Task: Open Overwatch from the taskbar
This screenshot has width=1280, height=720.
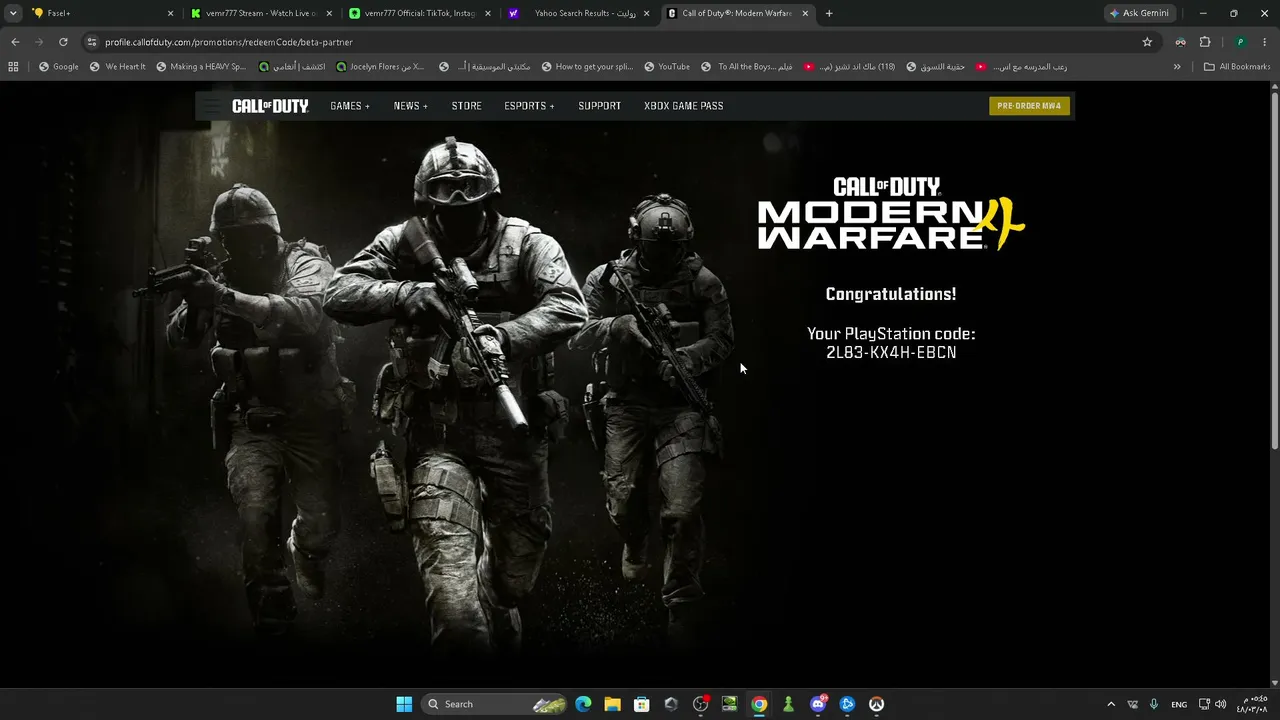Action: pyautogui.click(x=877, y=704)
